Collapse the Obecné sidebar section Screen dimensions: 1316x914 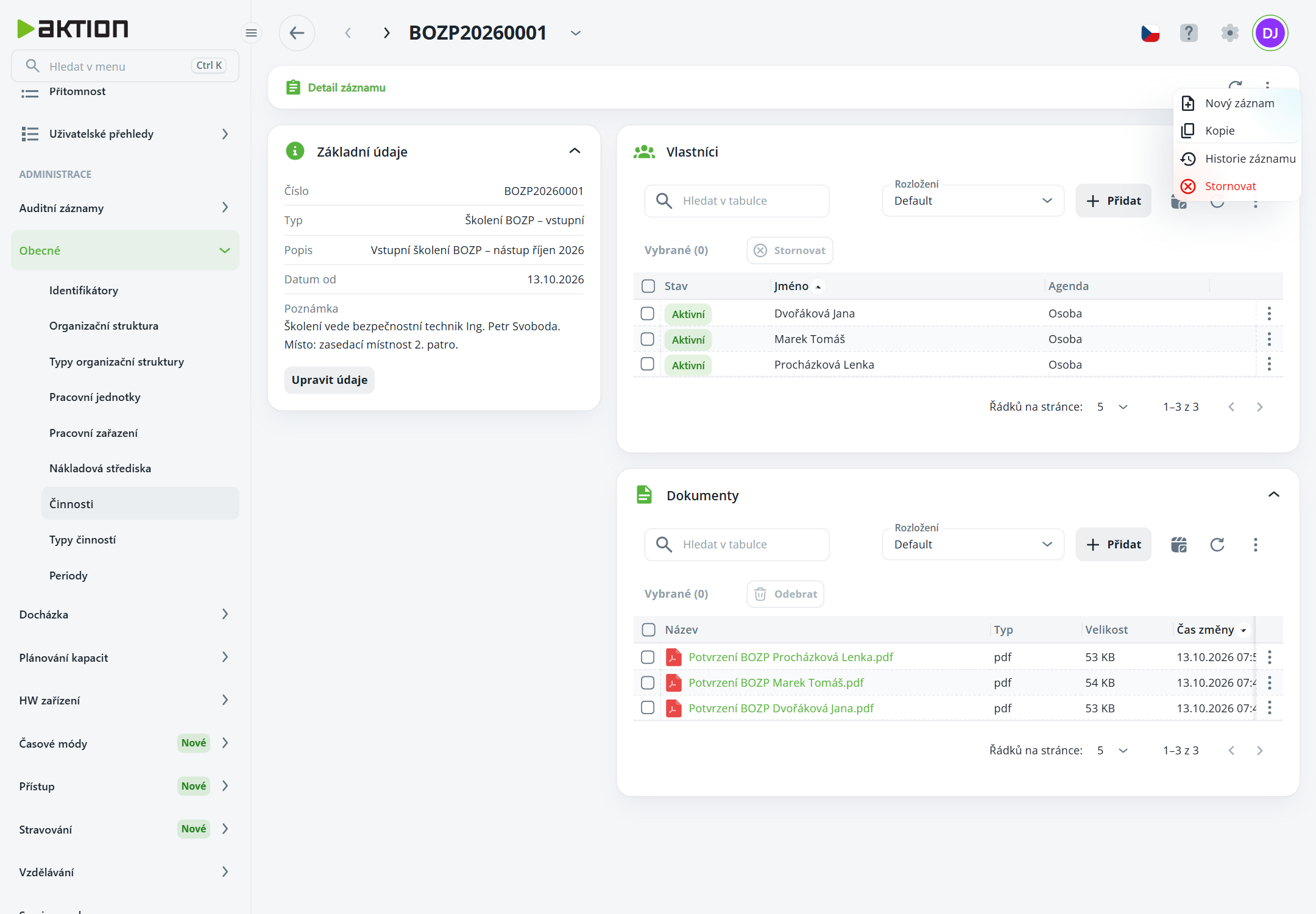click(125, 250)
